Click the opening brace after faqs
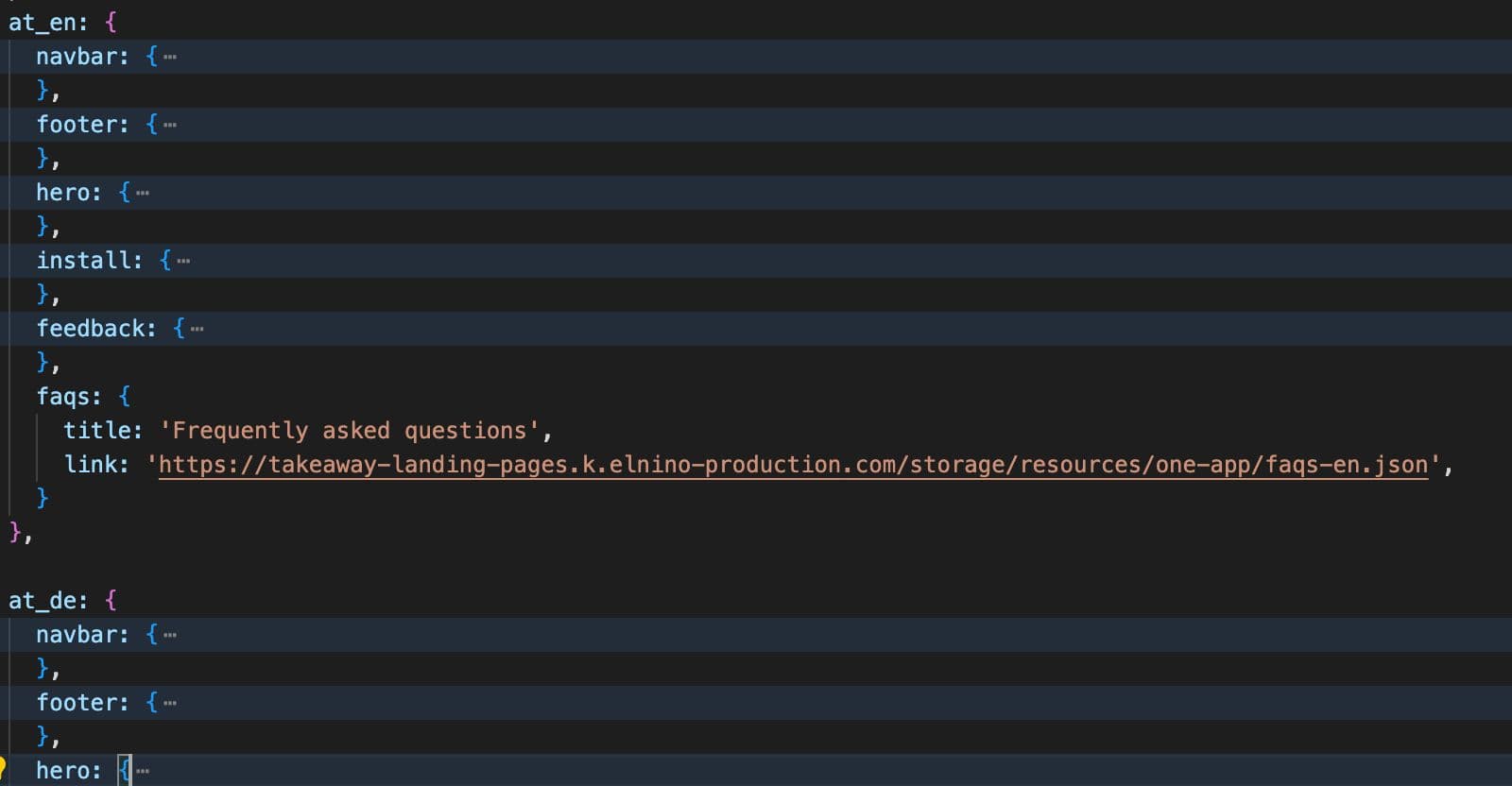1512x786 pixels. point(124,397)
